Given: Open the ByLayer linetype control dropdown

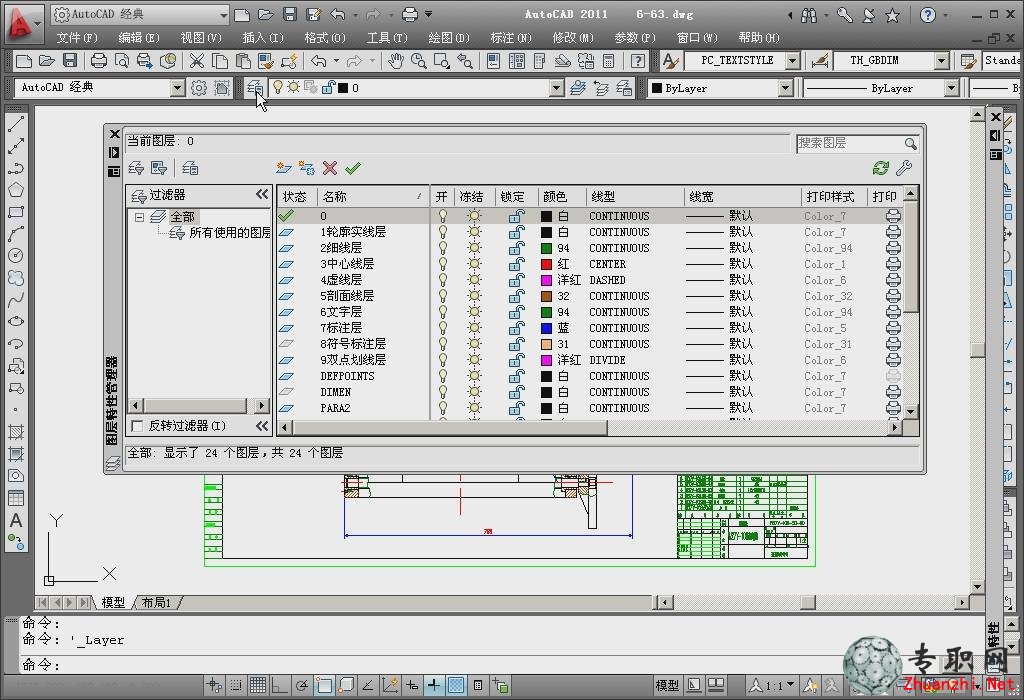Looking at the screenshot, I should pyautogui.click(x=952, y=88).
